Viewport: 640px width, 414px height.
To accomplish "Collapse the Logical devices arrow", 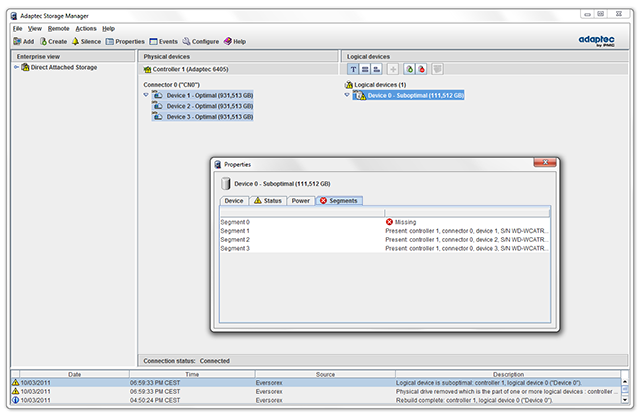I will click(x=347, y=95).
